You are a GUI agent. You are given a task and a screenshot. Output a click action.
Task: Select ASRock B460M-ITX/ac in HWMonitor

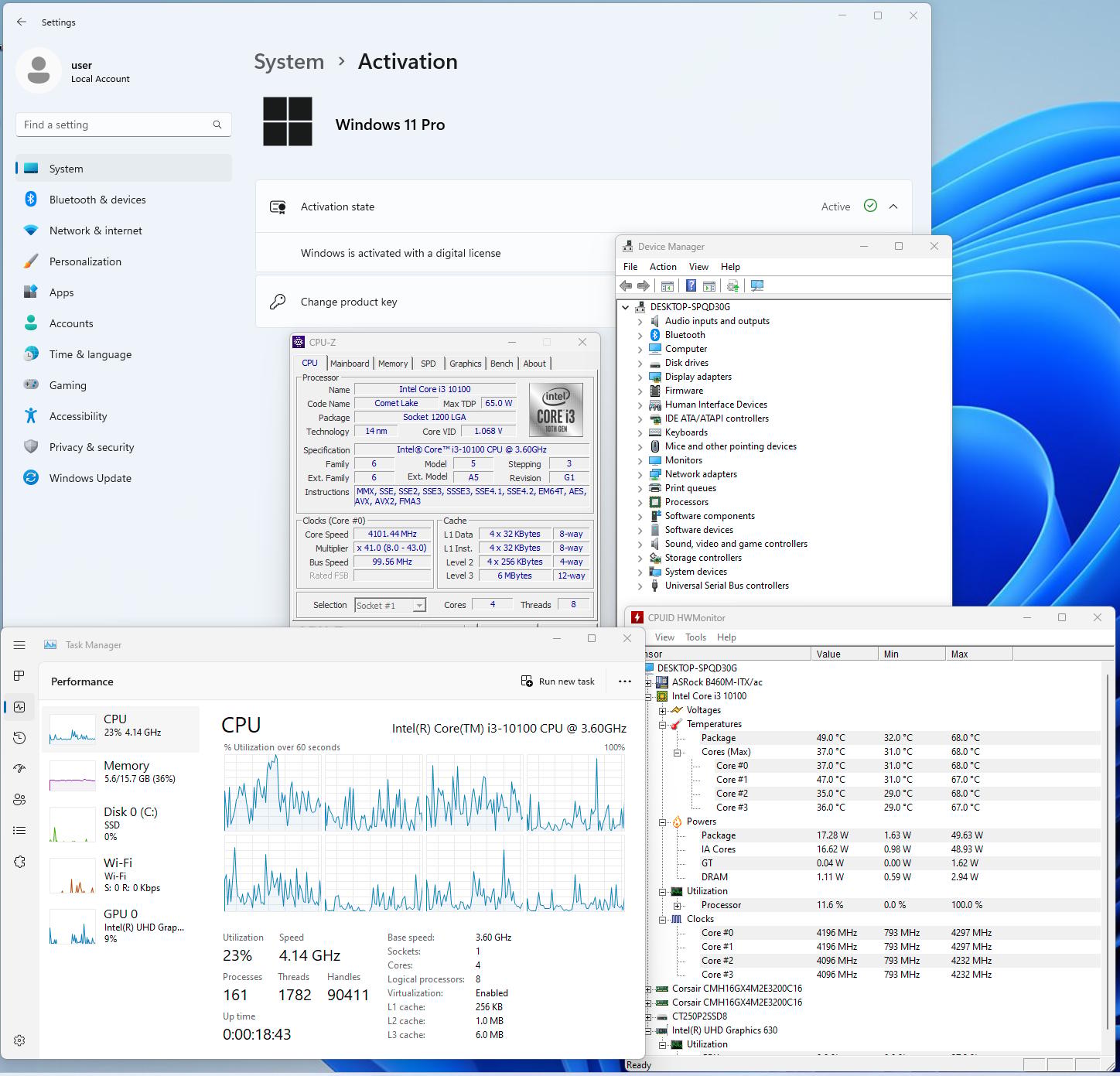717,682
